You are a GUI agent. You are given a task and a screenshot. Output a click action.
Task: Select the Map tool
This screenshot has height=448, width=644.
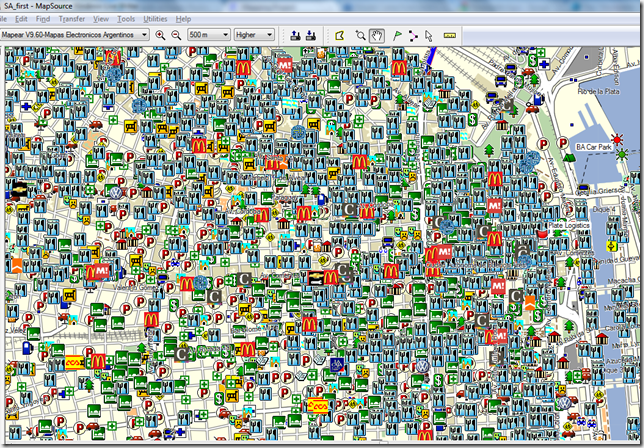(x=340, y=36)
